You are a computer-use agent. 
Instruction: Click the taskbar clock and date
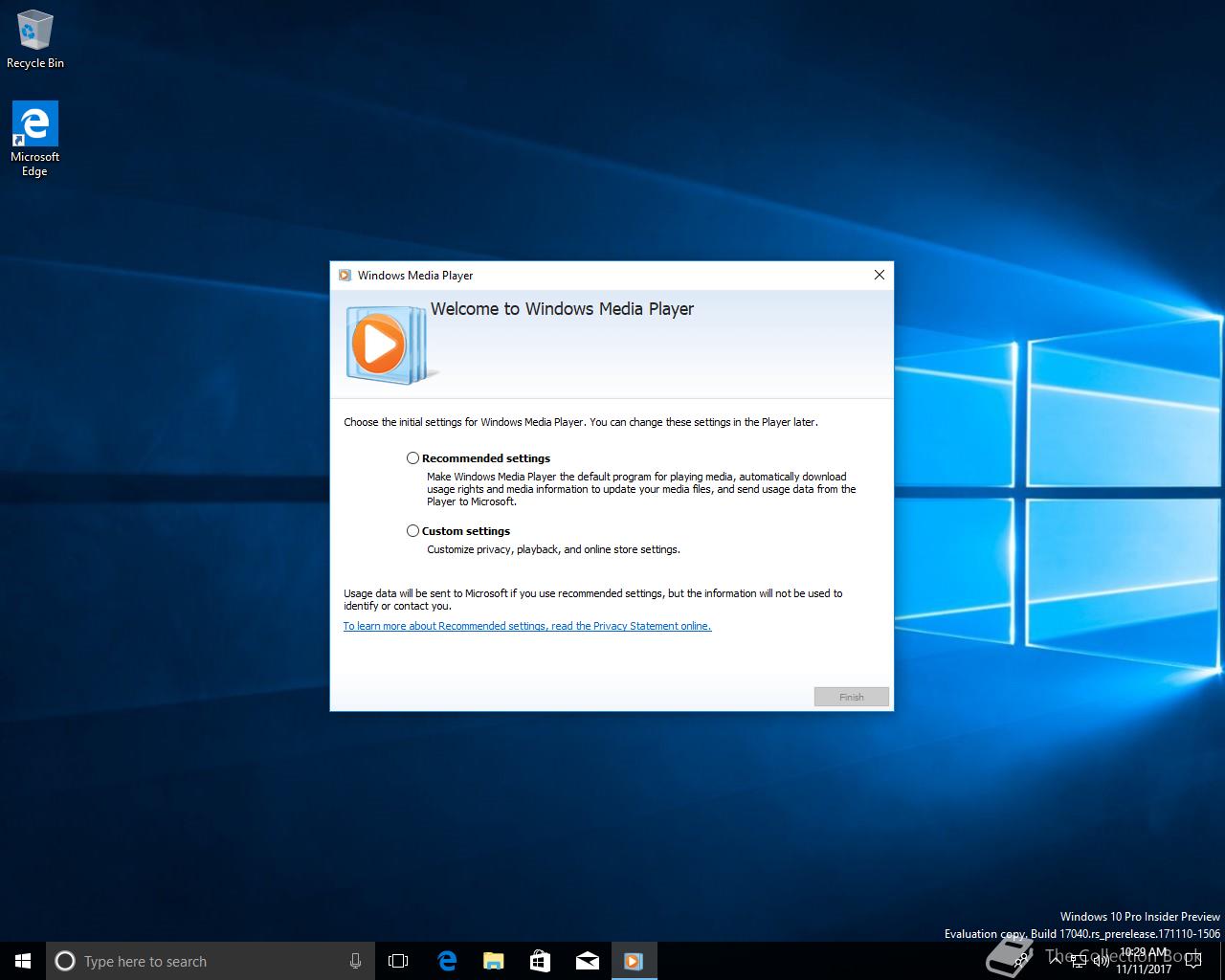[1144, 961]
